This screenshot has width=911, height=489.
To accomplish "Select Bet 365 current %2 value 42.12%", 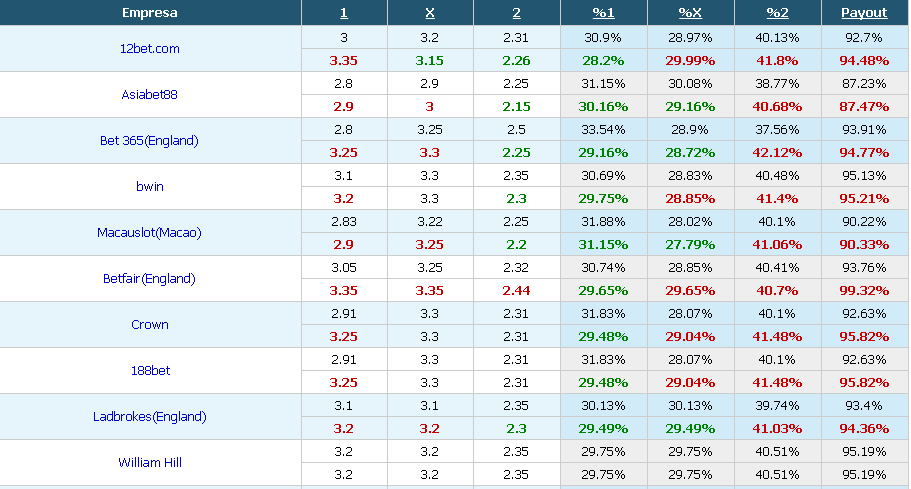I will (777, 153).
